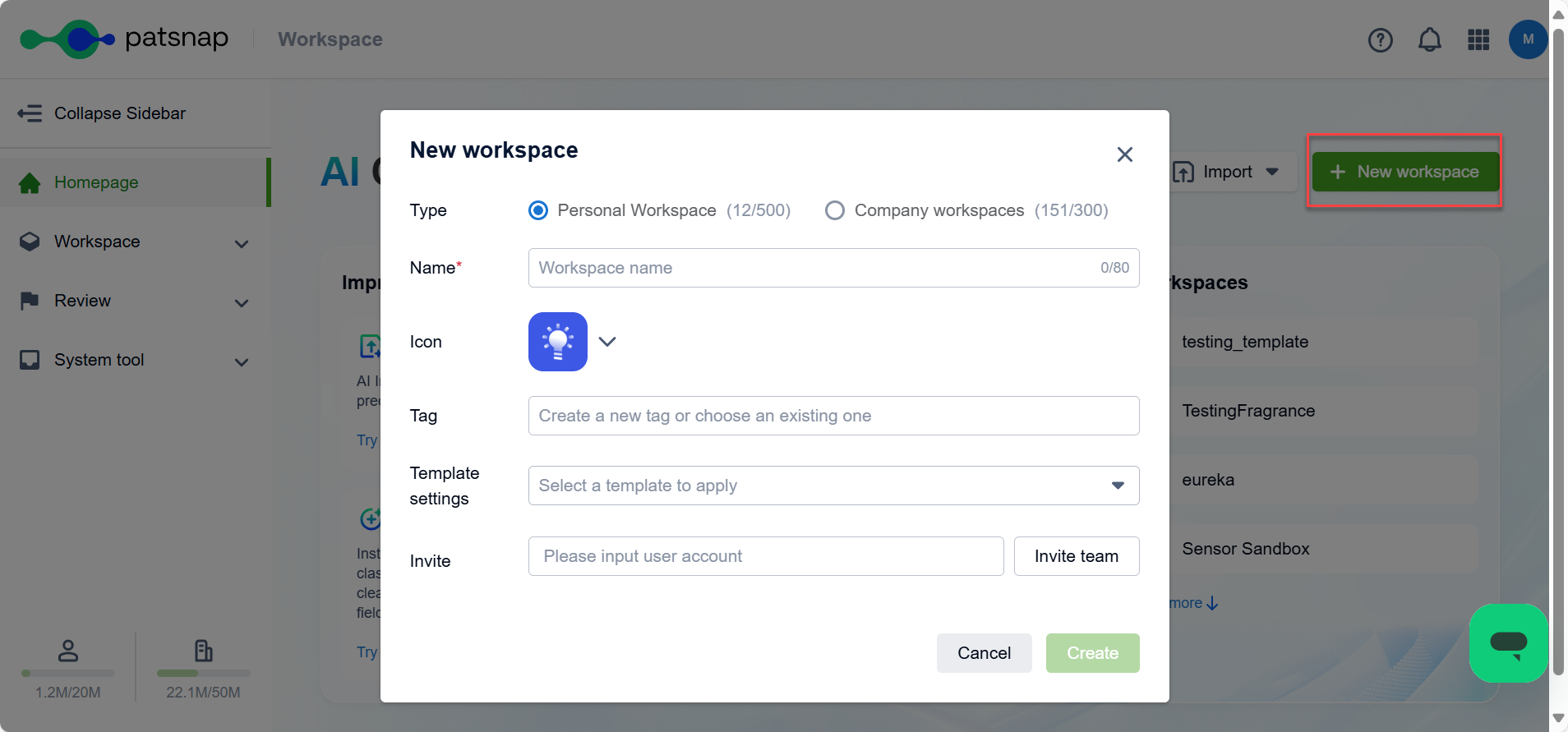
Task: Select Company workspaces radio option
Action: (x=834, y=211)
